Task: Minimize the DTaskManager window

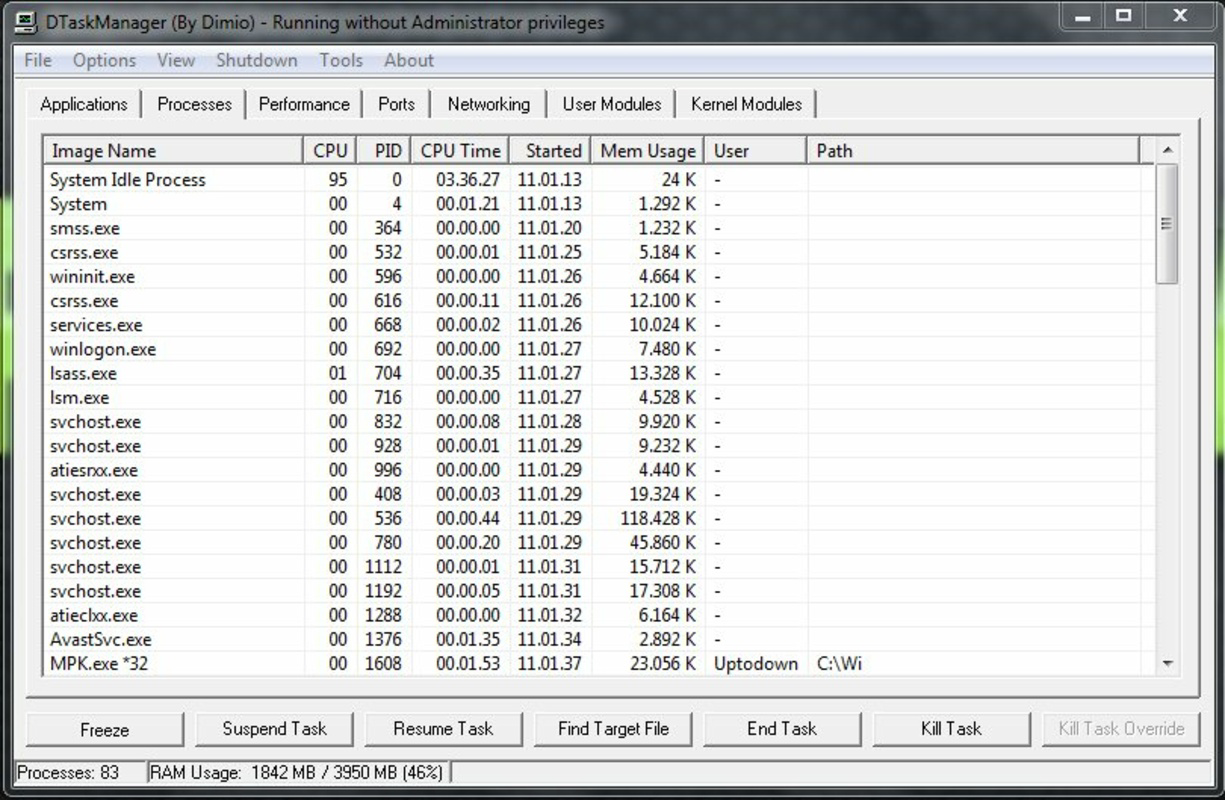Action: [1083, 17]
